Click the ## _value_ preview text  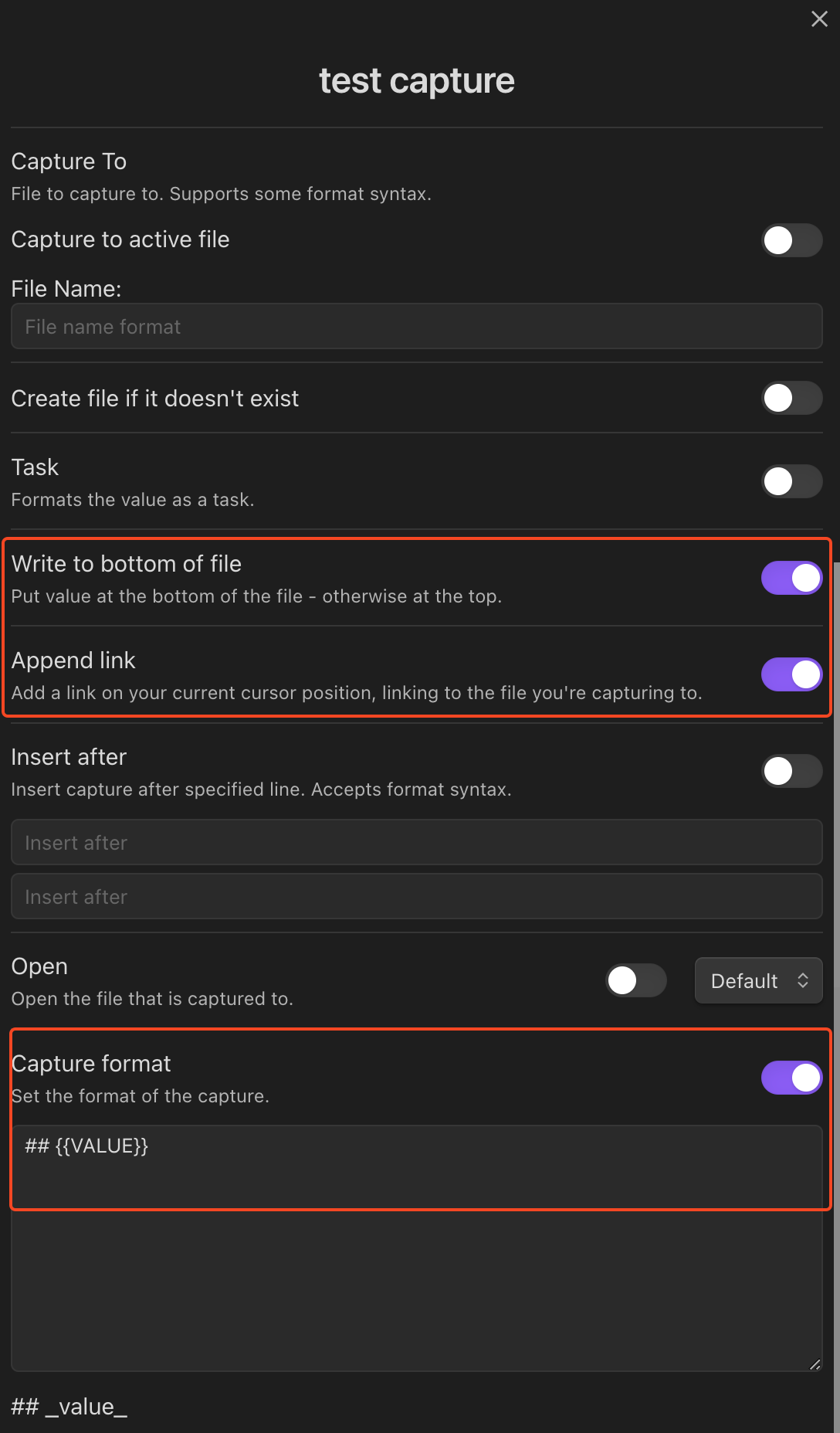pos(69,1407)
